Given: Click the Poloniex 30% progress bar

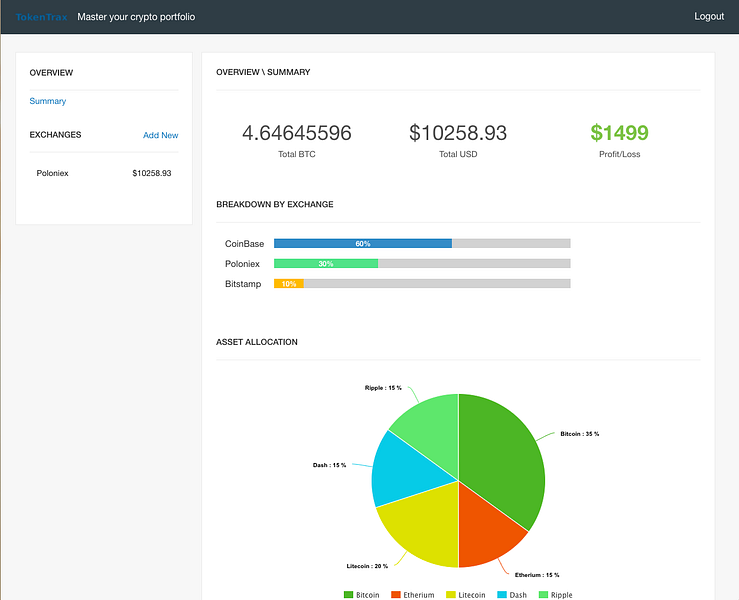Looking at the screenshot, I should click(422, 263).
